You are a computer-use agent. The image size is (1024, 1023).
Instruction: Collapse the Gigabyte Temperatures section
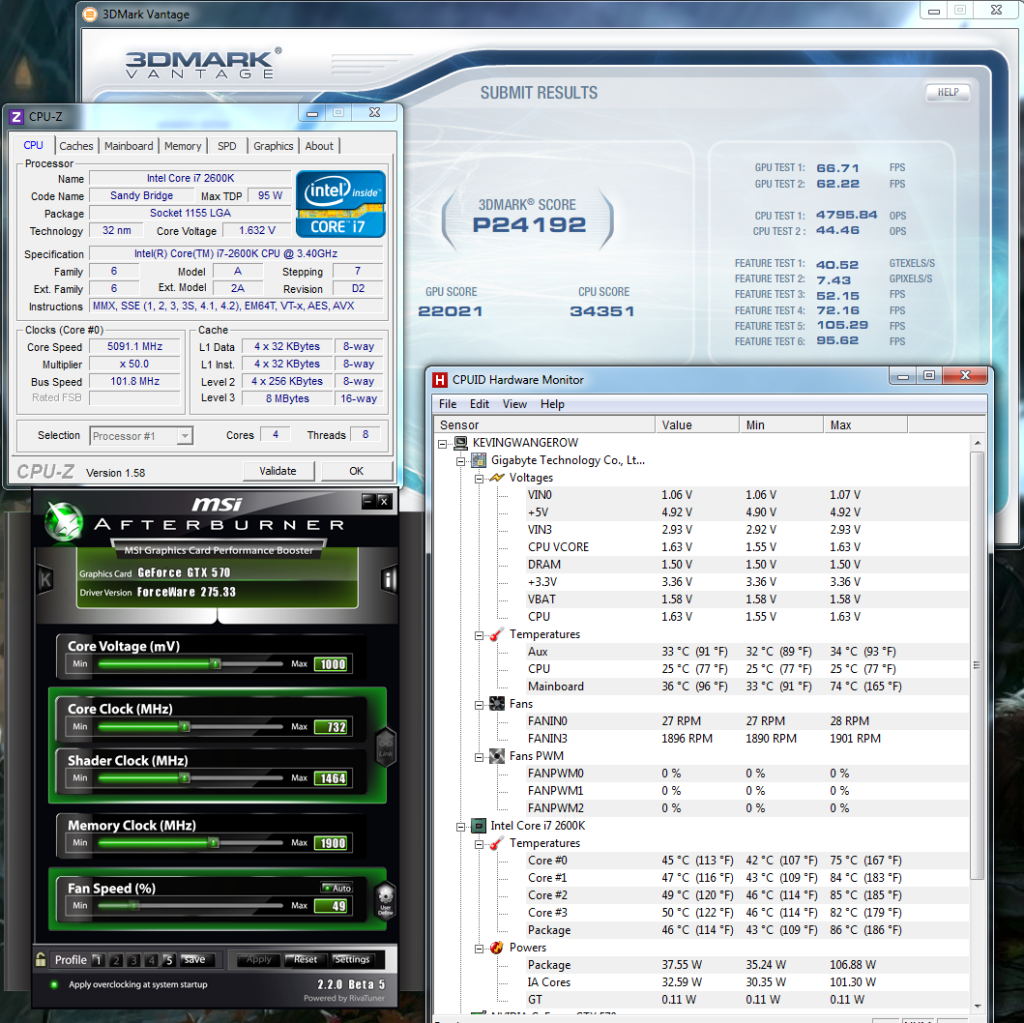479,635
